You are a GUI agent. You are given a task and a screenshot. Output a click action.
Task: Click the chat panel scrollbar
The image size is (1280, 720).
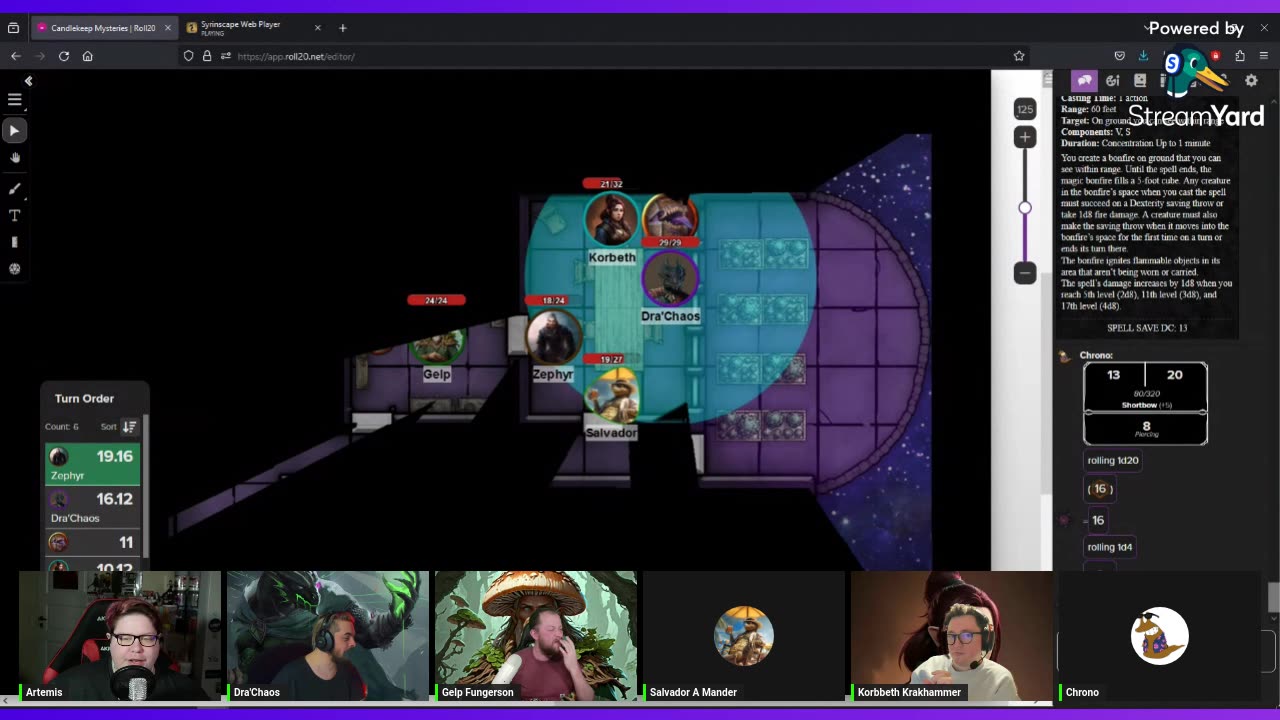(x=1273, y=597)
